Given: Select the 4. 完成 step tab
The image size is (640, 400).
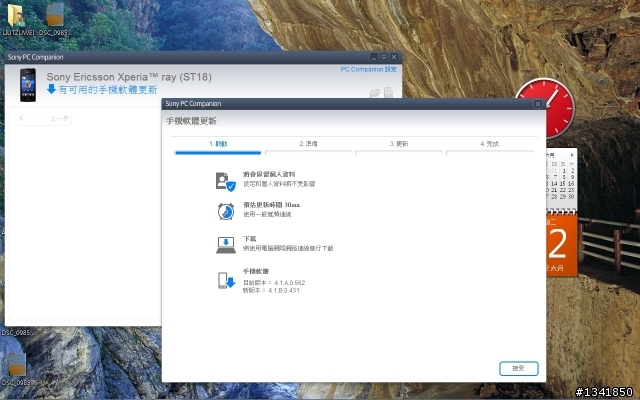Looking at the screenshot, I should 489,144.
